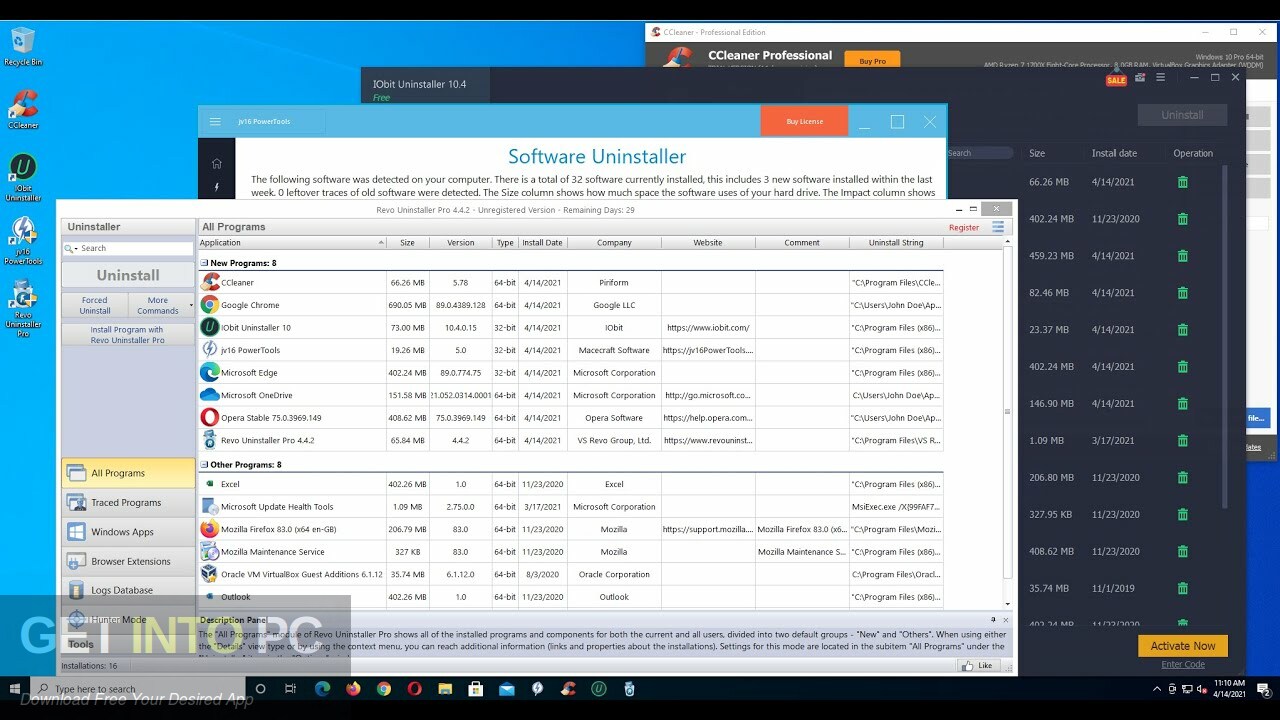Open the IObit Uninstaller SALE badge
1280x720 pixels.
coord(1116,80)
